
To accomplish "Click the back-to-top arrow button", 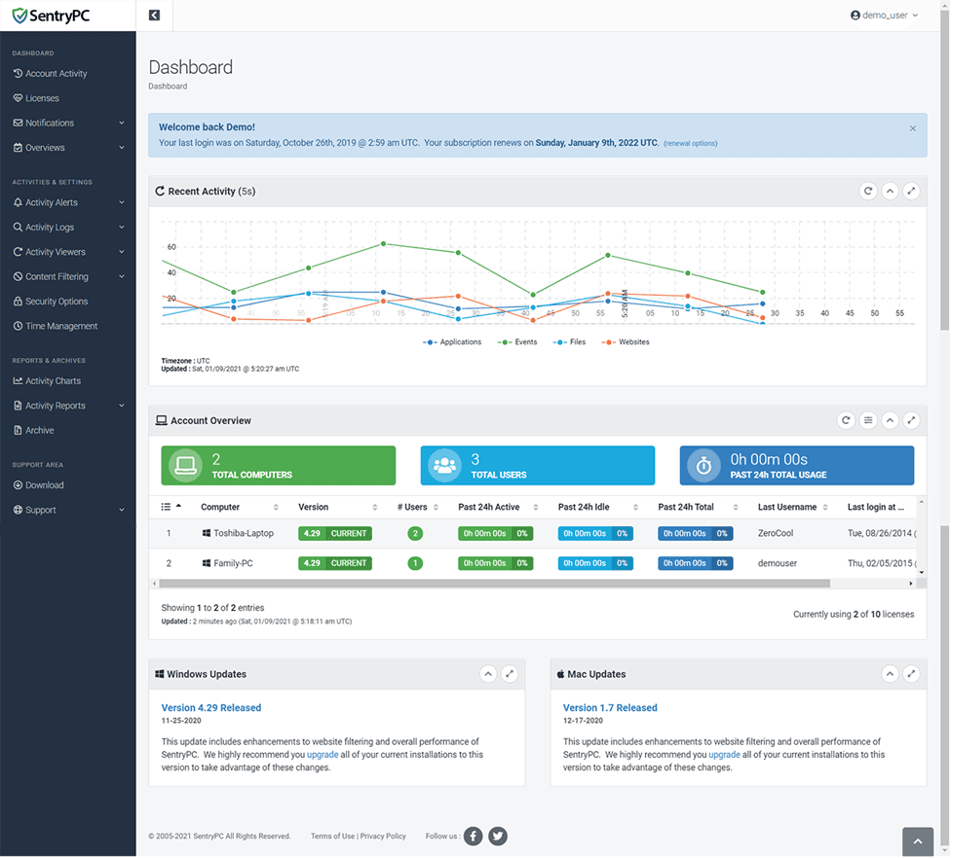I will 916,842.
